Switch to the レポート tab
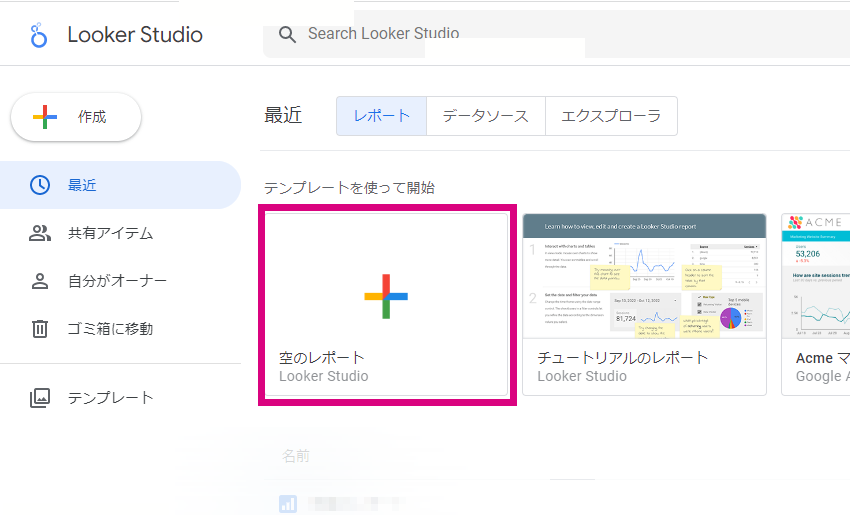850x515 pixels. (382, 116)
